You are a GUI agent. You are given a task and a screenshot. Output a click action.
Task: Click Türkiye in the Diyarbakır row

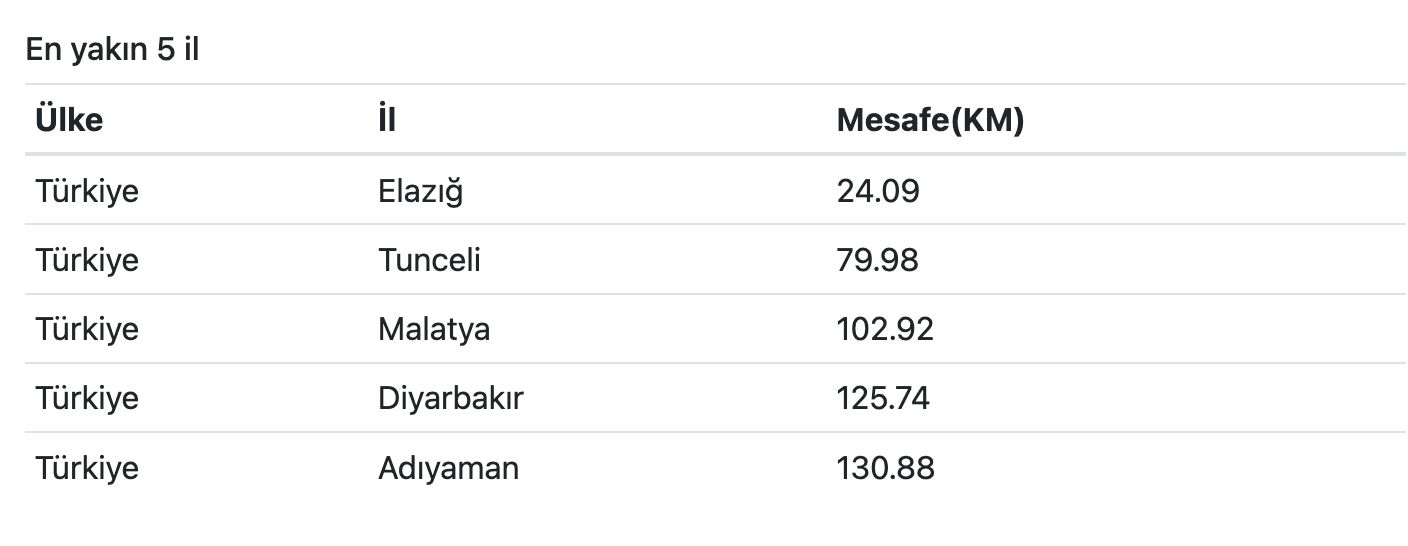coord(87,398)
